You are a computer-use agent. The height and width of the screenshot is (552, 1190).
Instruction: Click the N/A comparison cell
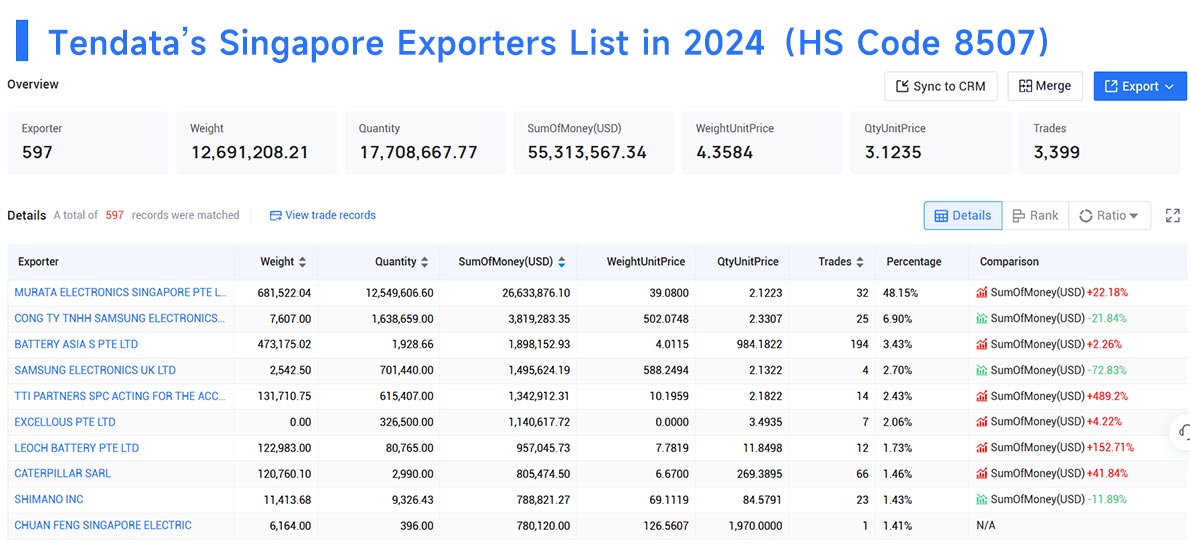tap(988, 525)
